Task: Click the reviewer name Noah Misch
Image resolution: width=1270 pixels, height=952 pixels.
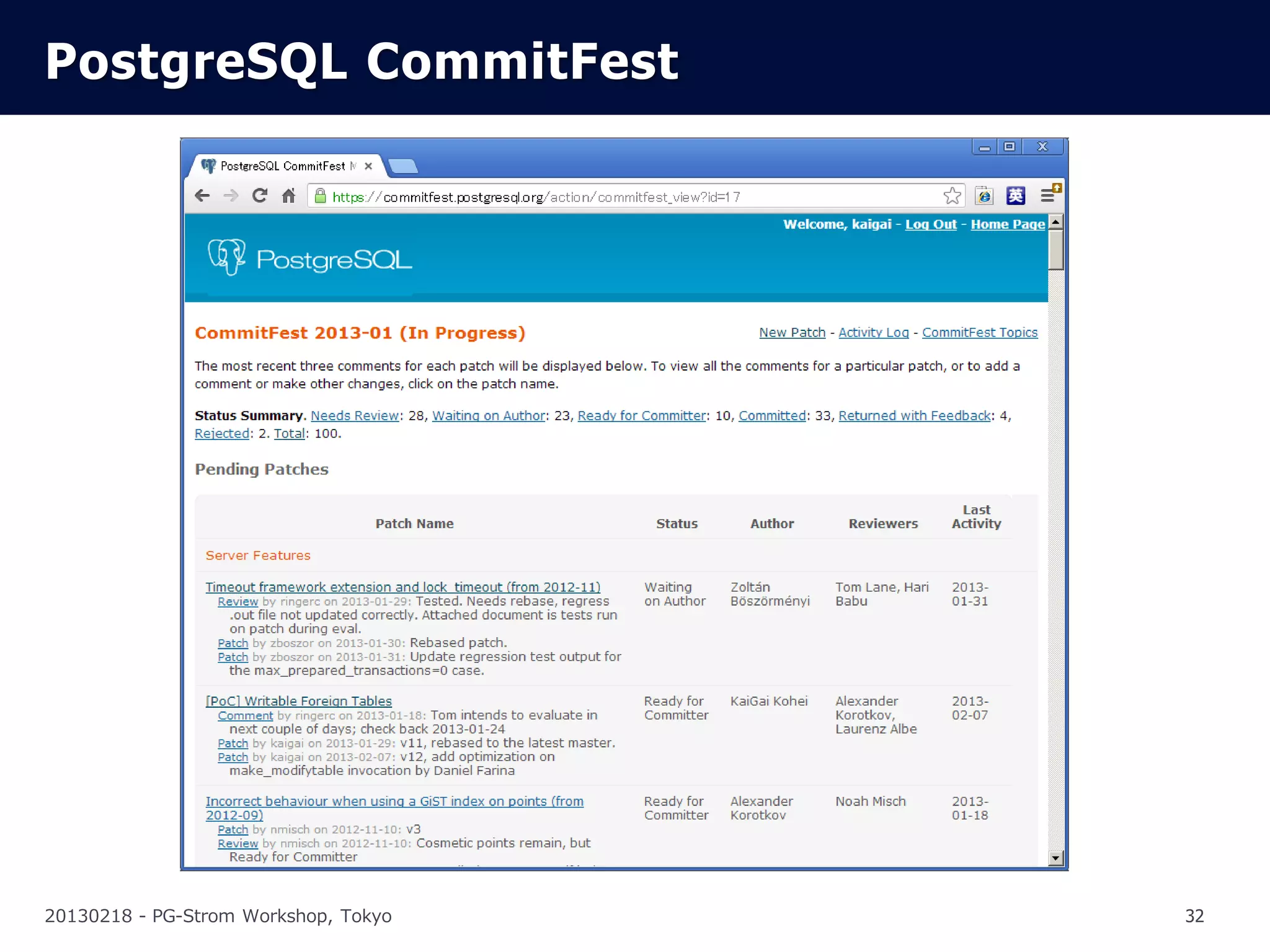Action: click(870, 801)
